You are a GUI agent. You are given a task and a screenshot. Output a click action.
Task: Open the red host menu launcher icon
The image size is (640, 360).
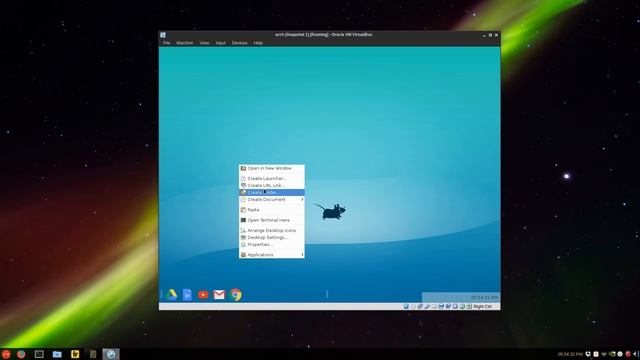6,354
